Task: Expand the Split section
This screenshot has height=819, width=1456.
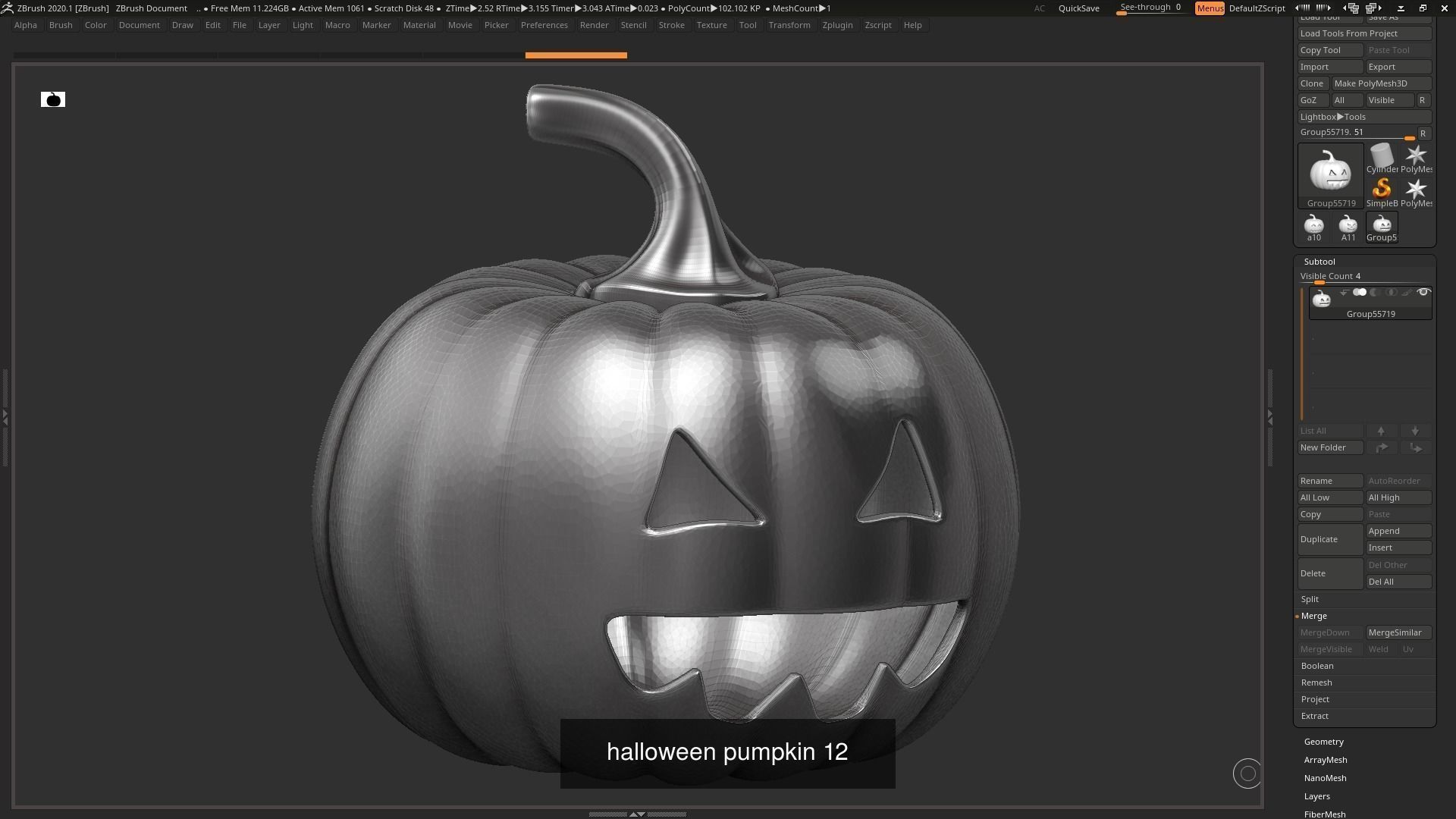Action: click(1310, 599)
